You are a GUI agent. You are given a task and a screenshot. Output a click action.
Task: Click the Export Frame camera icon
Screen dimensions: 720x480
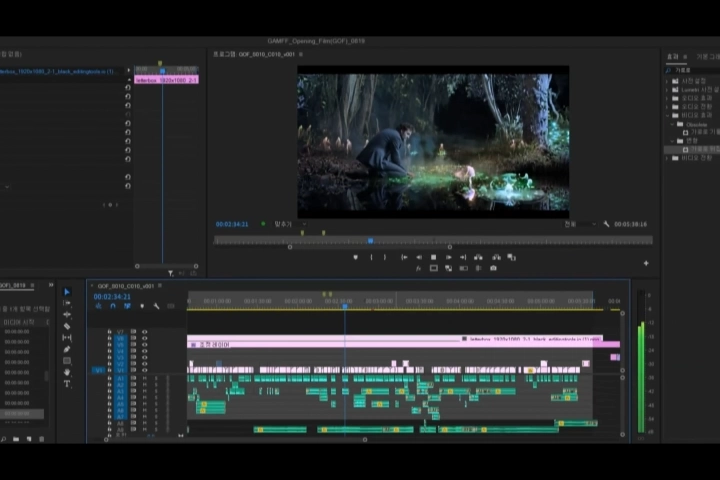493,268
